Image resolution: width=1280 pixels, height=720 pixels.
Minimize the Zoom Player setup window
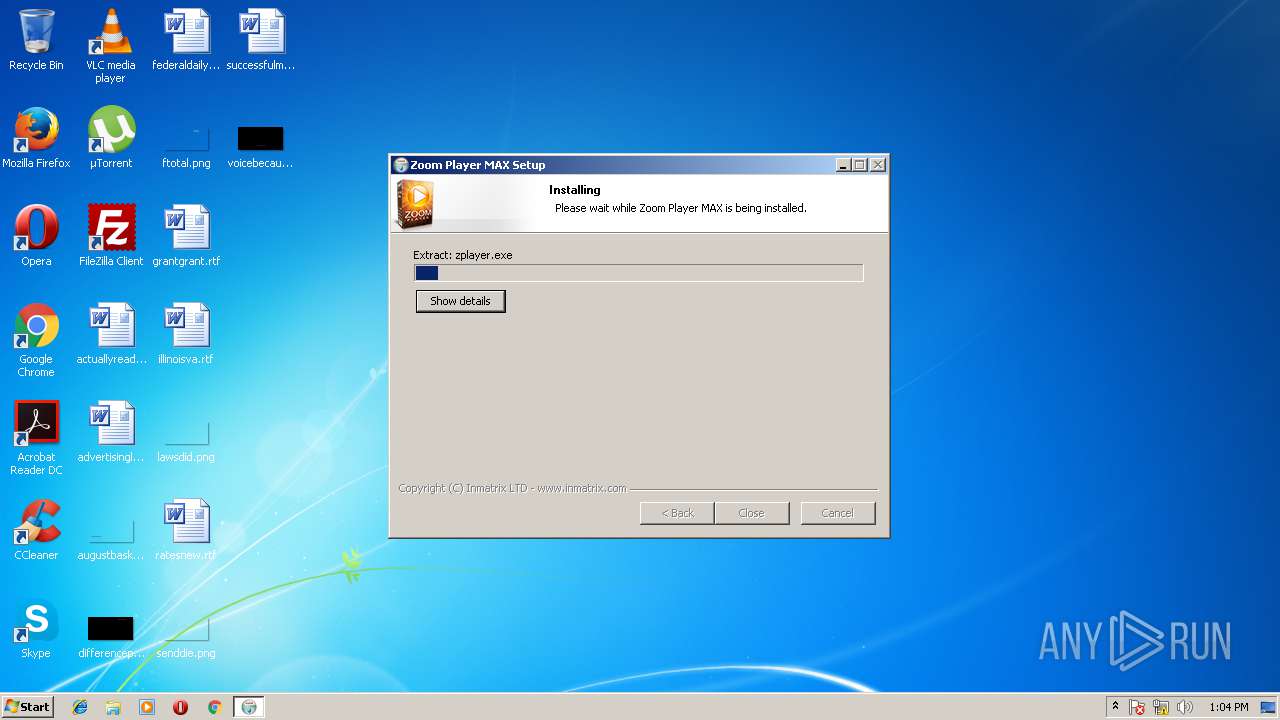(x=843, y=165)
